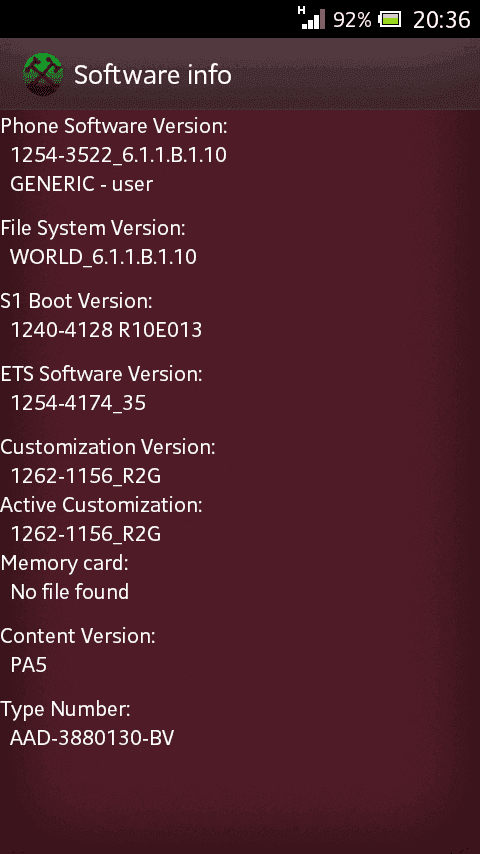Image resolution: width=480 pixels, height=854 pixels.
Task: Tap the Type Number AAD-3880130-BV value
Action: (x=92, y=738)
